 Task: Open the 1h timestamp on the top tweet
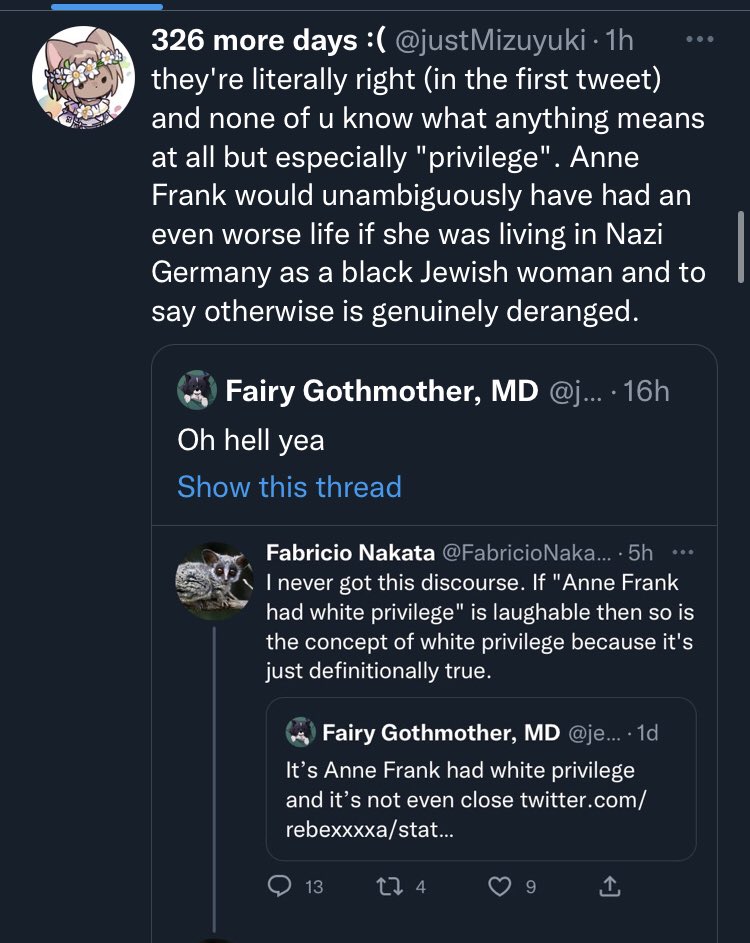[x=618, y=42]
